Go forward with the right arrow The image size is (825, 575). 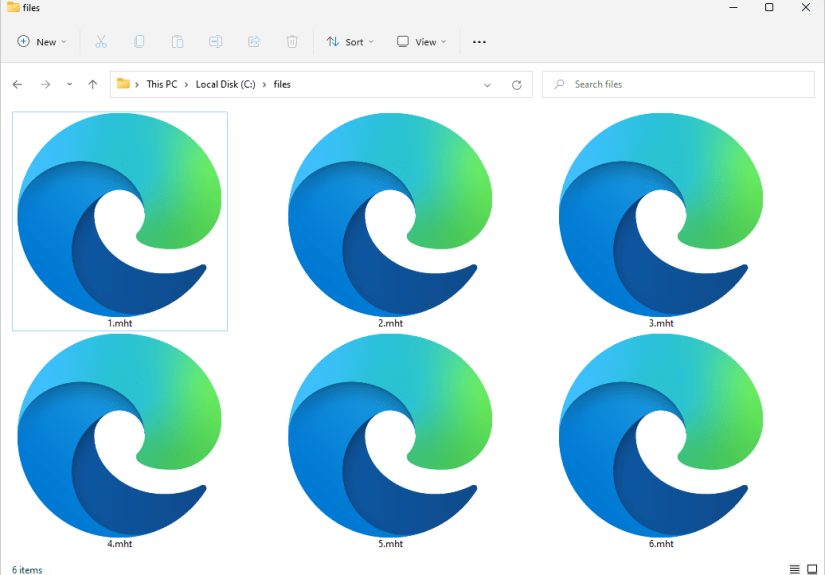coord(45,84)
